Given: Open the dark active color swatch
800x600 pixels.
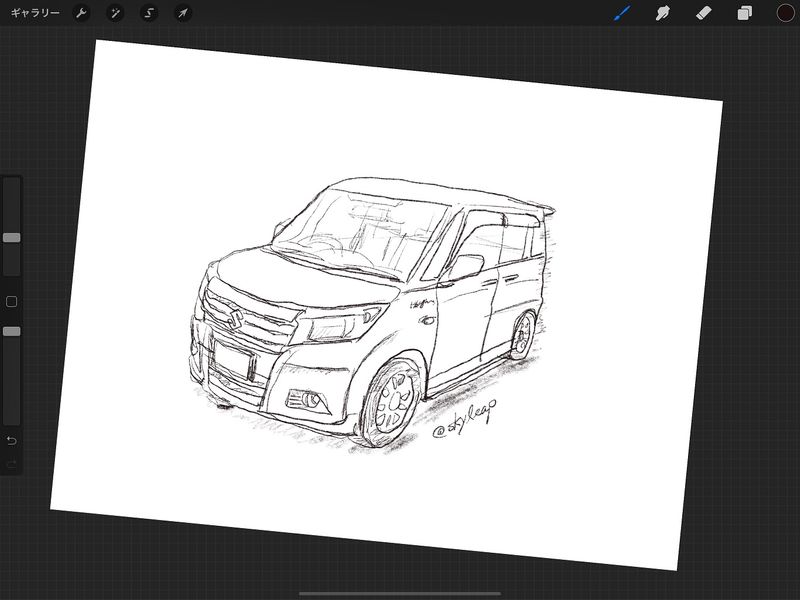Looking at the screenshot, I should click(x=785, y=13).
